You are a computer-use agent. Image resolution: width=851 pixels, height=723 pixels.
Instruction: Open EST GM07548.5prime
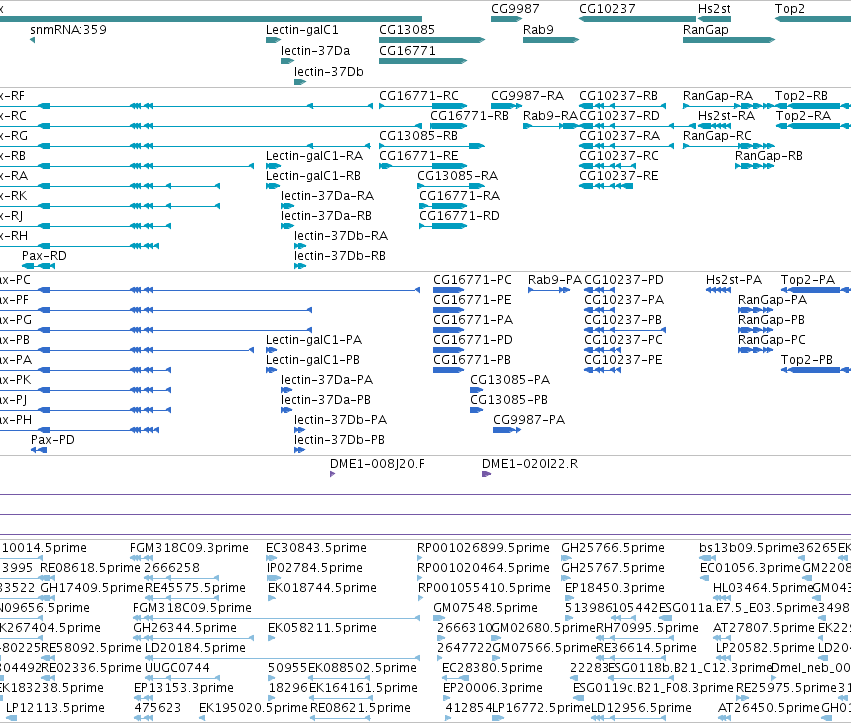click(441, 618)
